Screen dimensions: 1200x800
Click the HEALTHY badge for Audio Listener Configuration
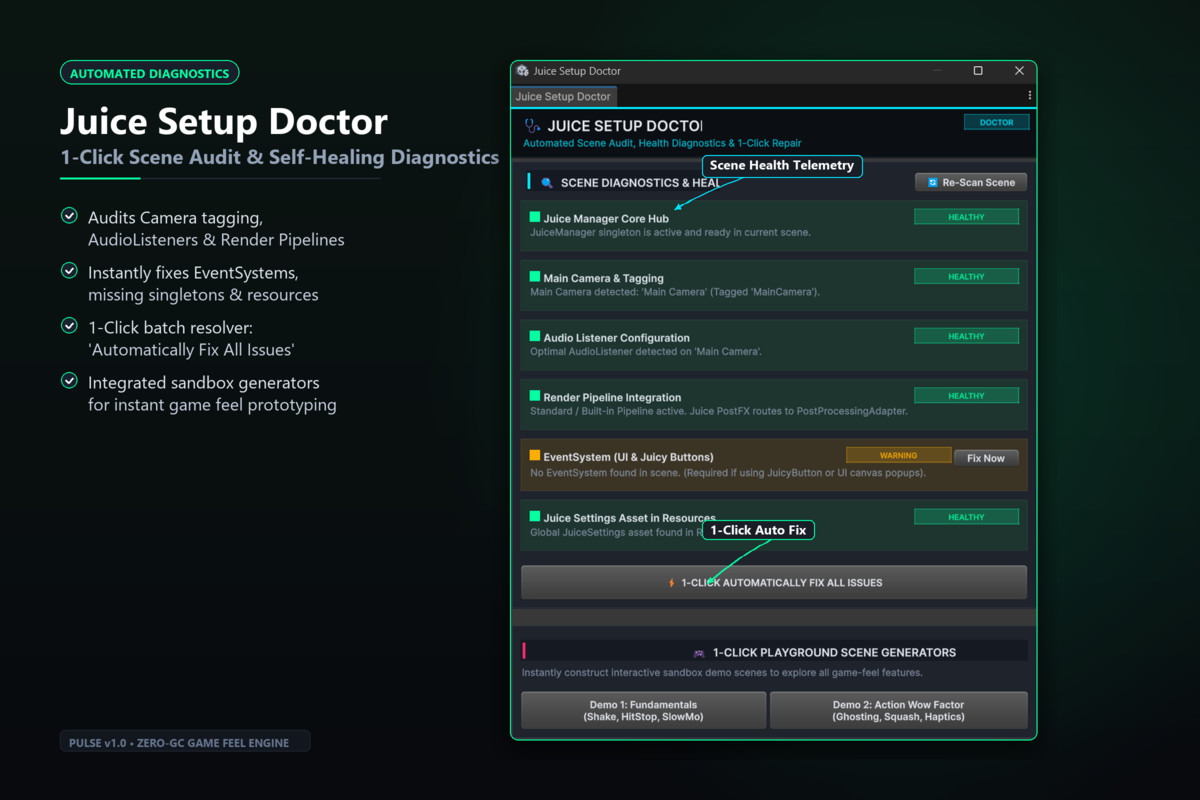pyautogui.click(x=966, y=336)
